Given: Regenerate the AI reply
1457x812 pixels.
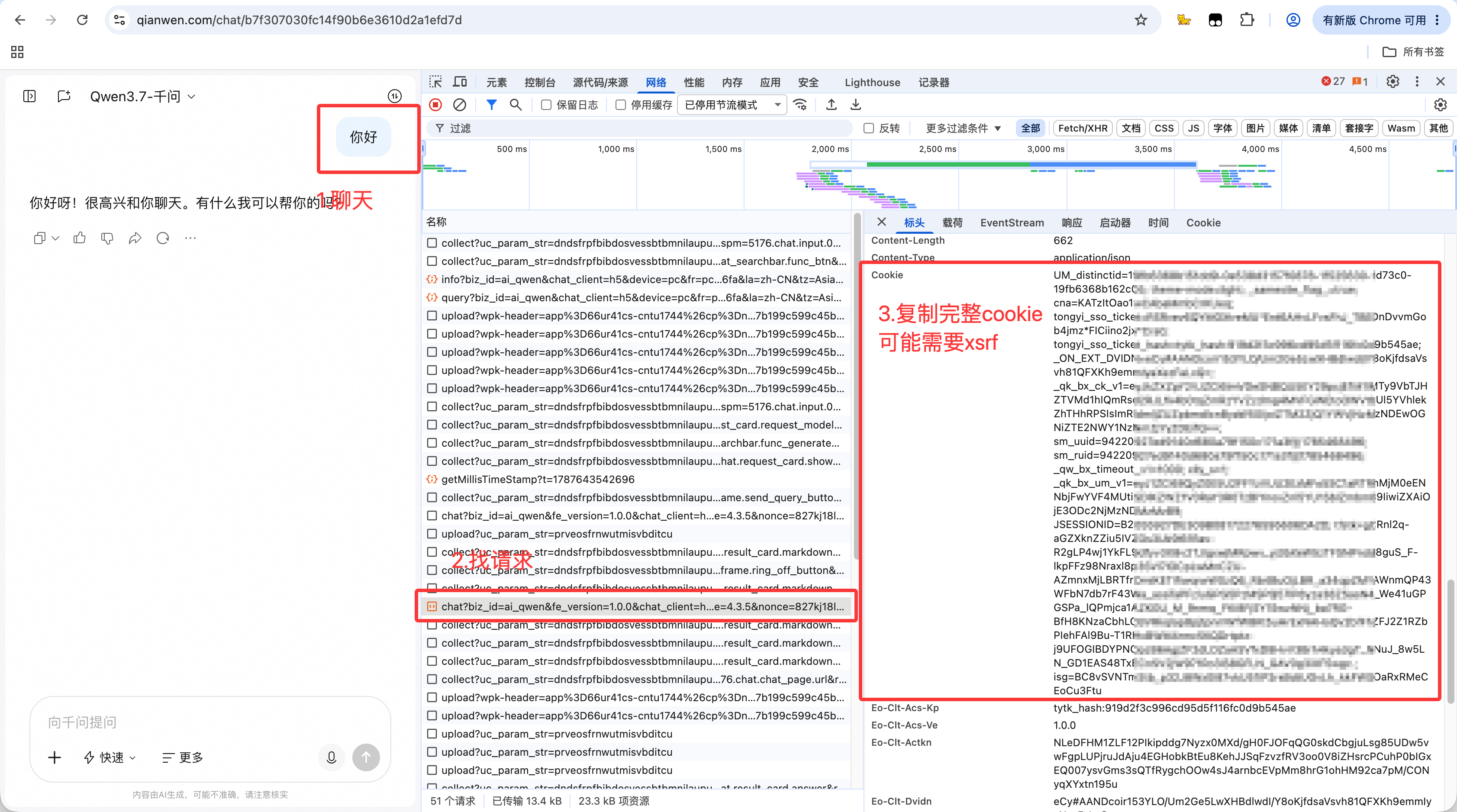Looking at the screenshot, I should click(x=163, y=238).
